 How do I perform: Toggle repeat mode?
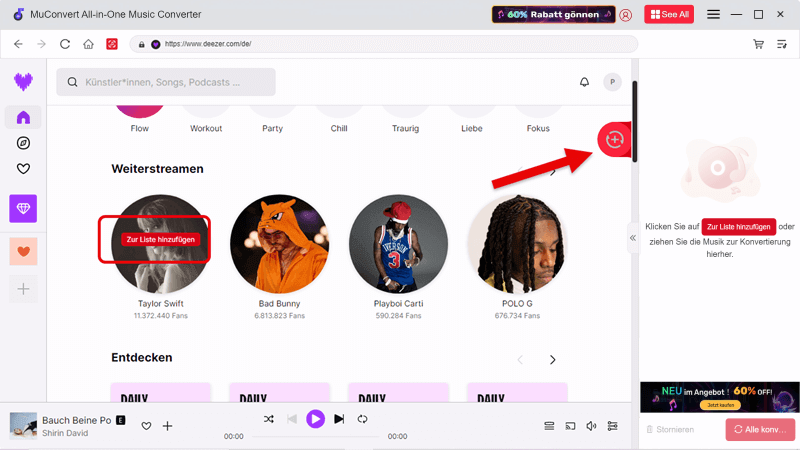tap(362, 419)
